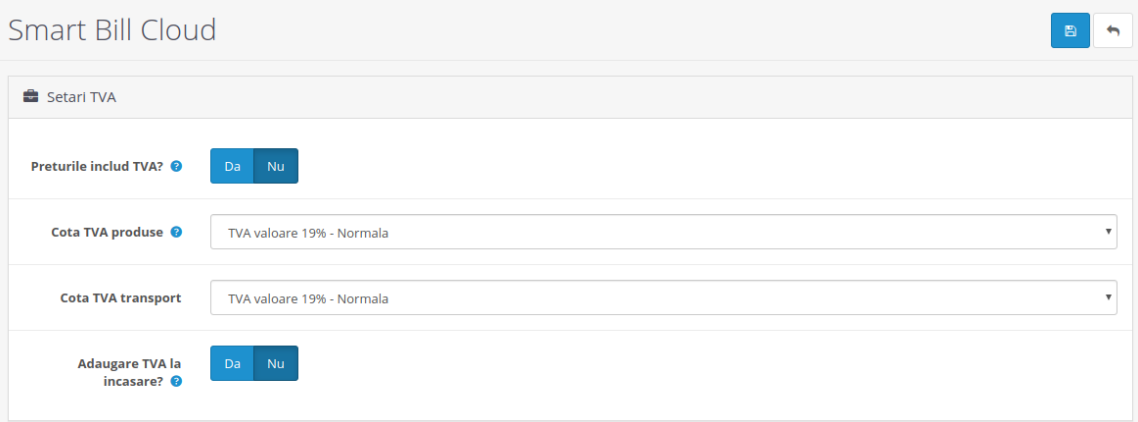This screenshot has height=422, width=1138.
Task: Open the Cota TVA transport dropdown
Action: coord(650,298)
